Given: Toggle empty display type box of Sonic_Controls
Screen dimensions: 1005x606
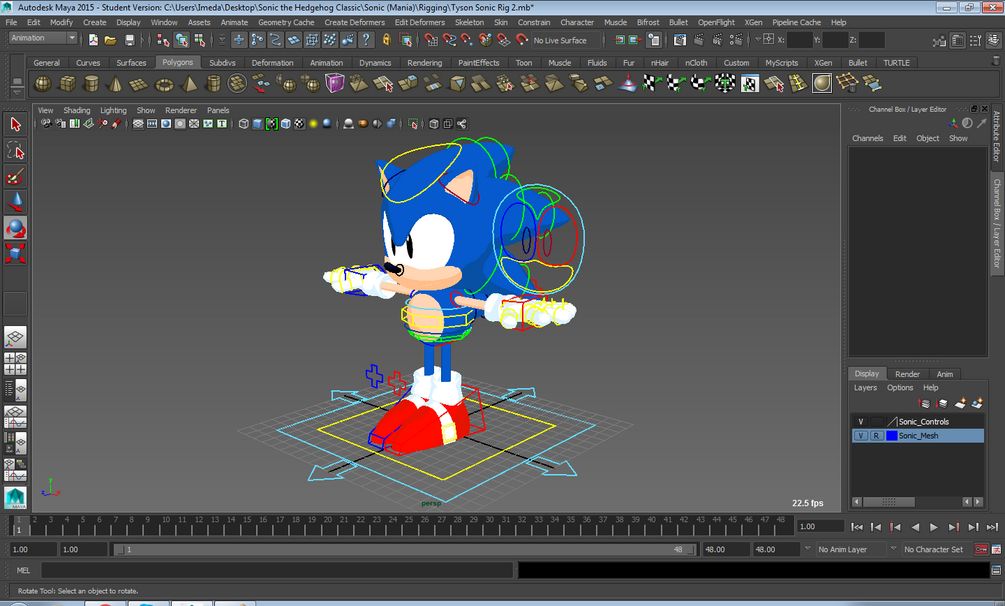Looking at the screenshot, I should click(876, 421).
